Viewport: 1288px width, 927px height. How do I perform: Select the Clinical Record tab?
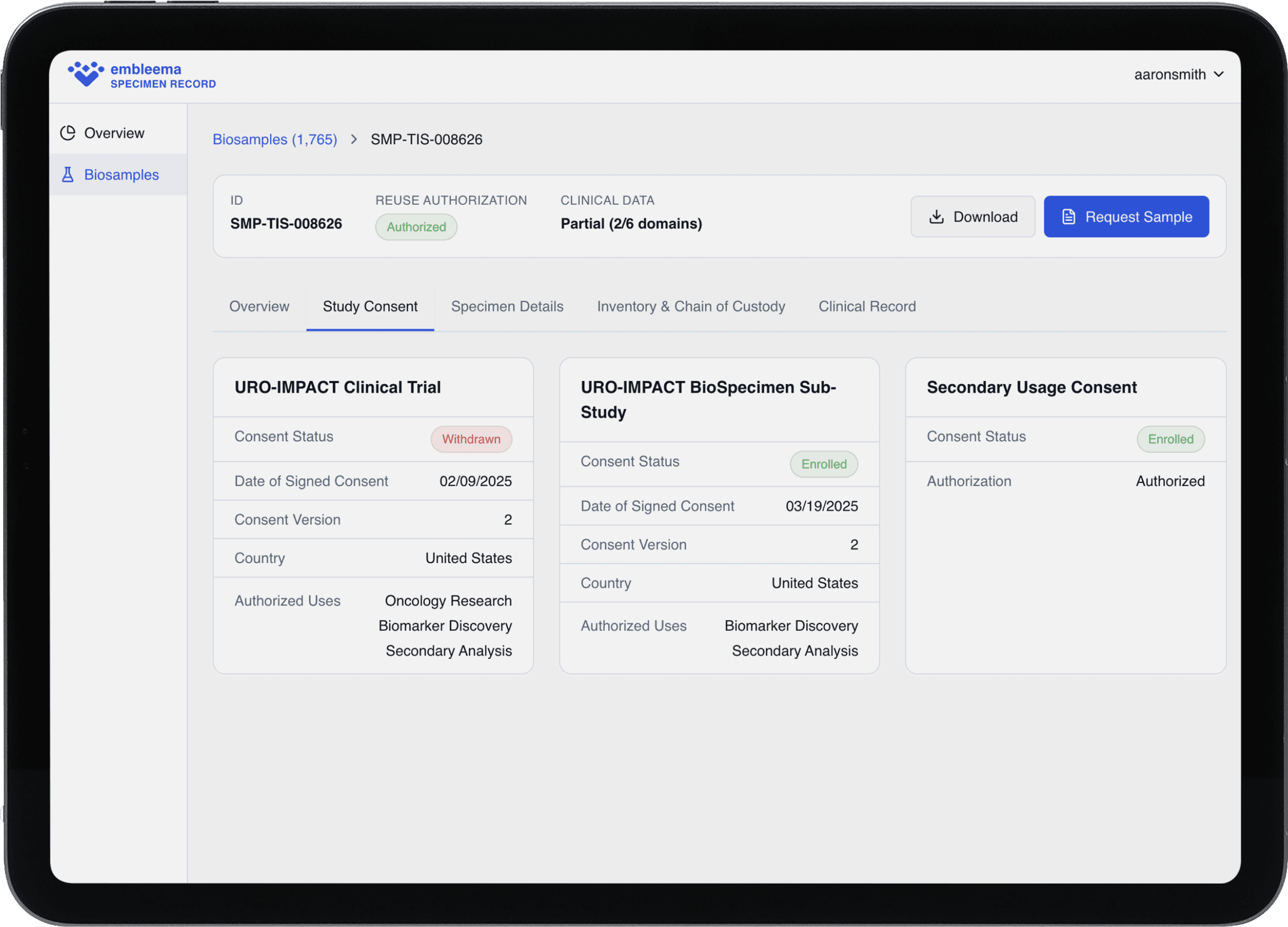[866, 306]
